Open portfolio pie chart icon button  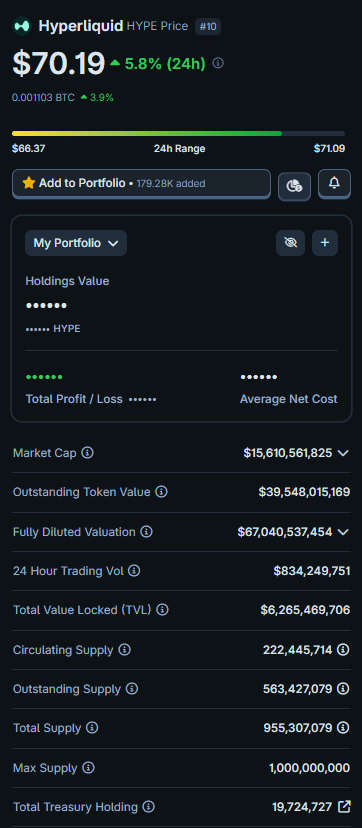coord(294,185)
